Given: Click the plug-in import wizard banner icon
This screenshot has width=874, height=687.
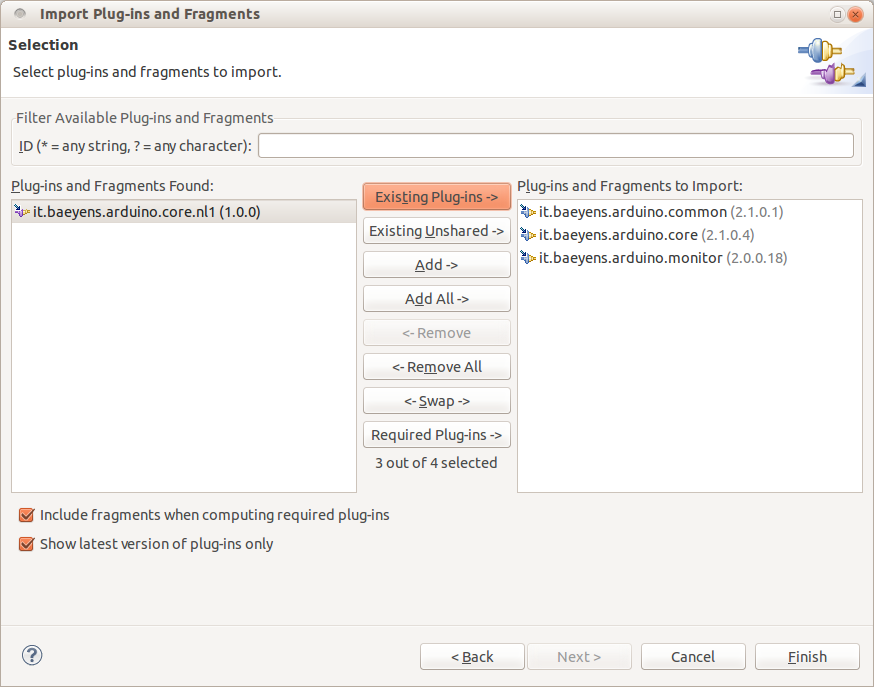Looking at the screenshot, I should click(x=832, y=62).
